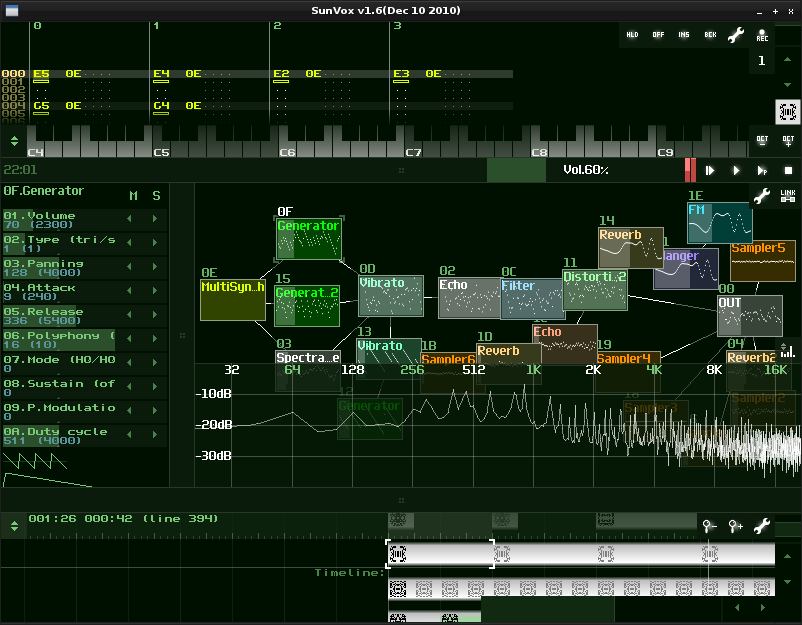
Task: Increase the 01.Volume controller with right arrow
Action: (155, 219)
